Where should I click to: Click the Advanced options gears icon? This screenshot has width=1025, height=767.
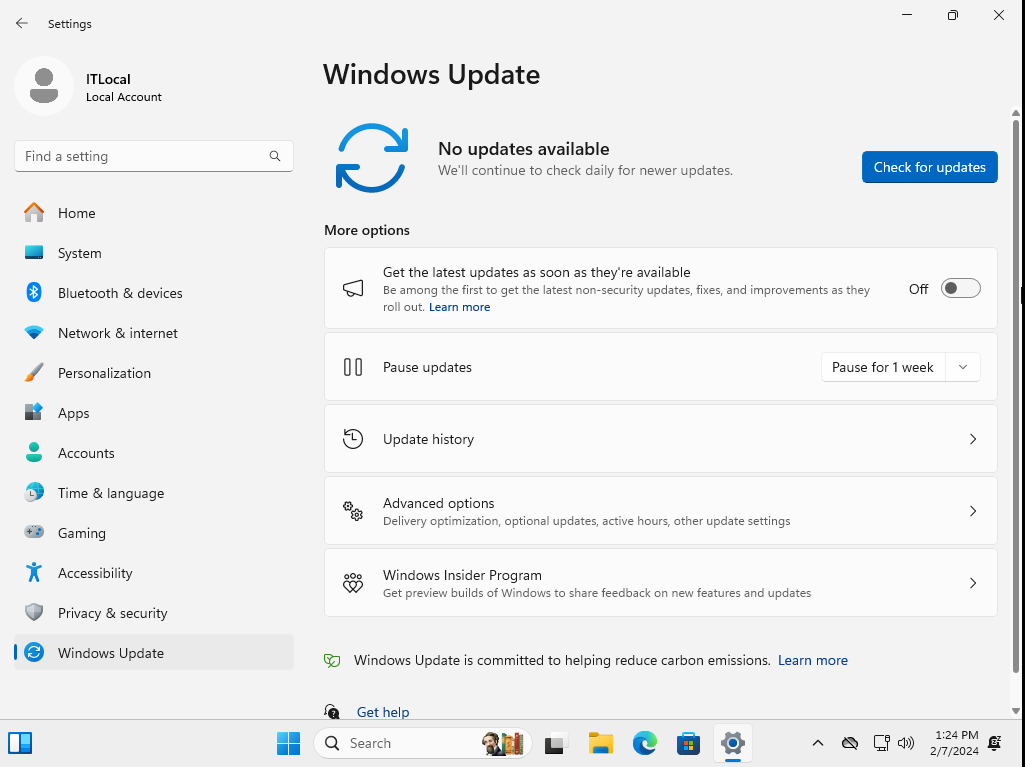(353, 511)
